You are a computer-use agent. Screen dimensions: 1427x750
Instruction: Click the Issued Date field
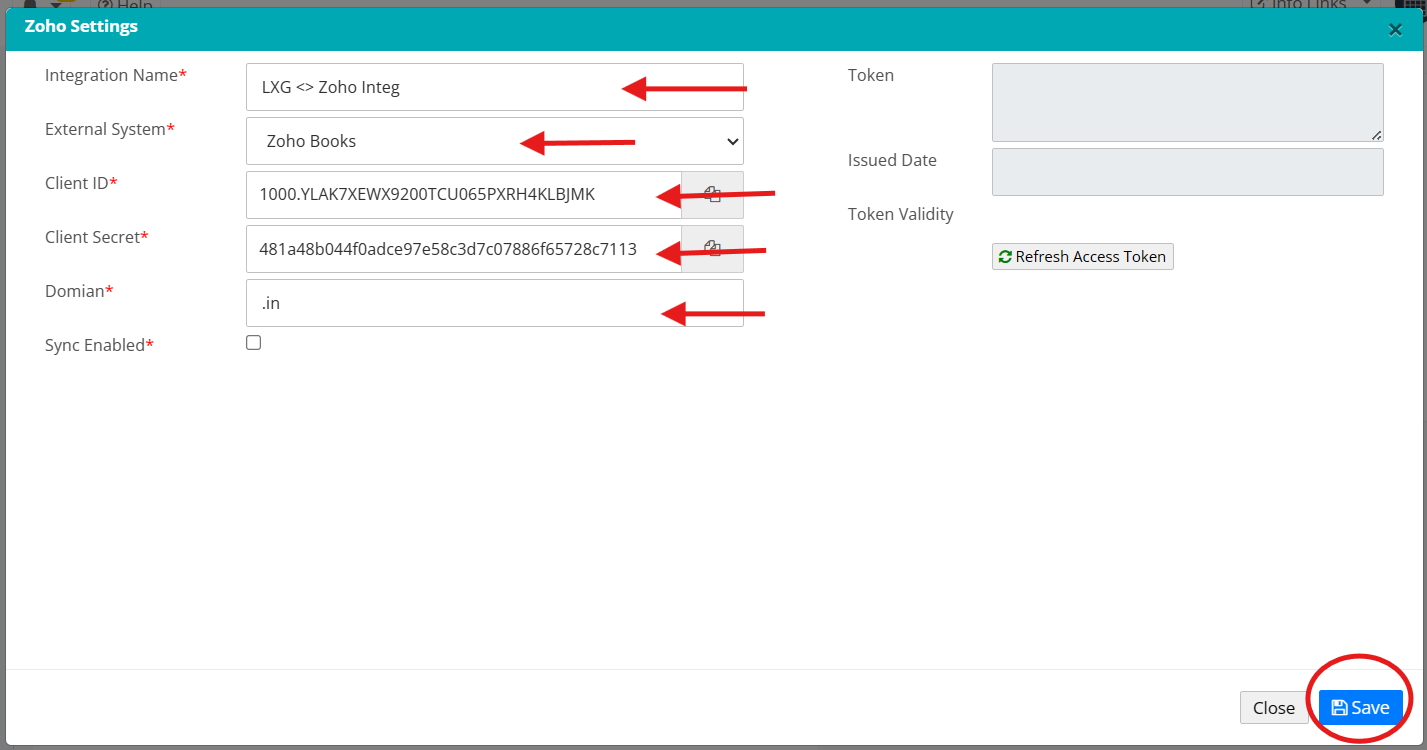(x=1186, y=172)
